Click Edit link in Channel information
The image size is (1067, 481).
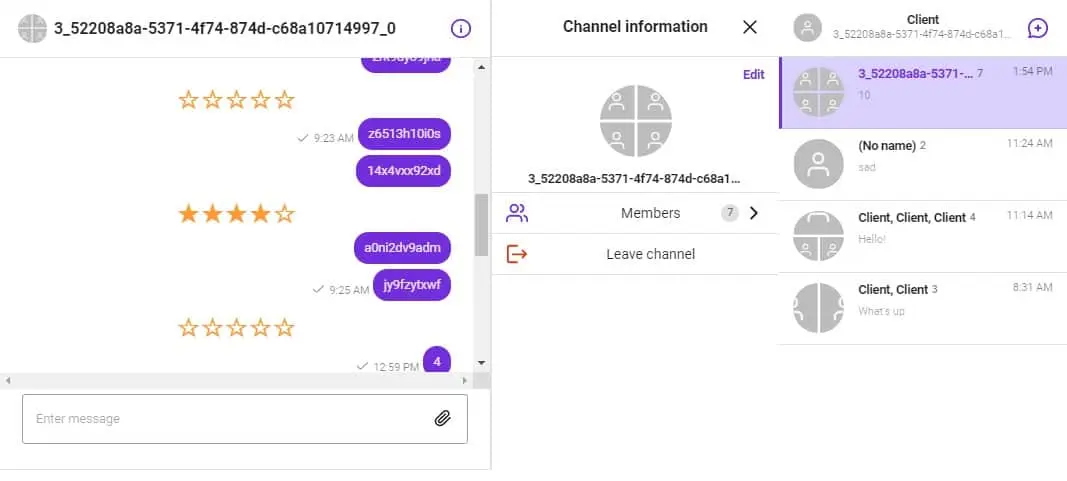coord(753,75)
